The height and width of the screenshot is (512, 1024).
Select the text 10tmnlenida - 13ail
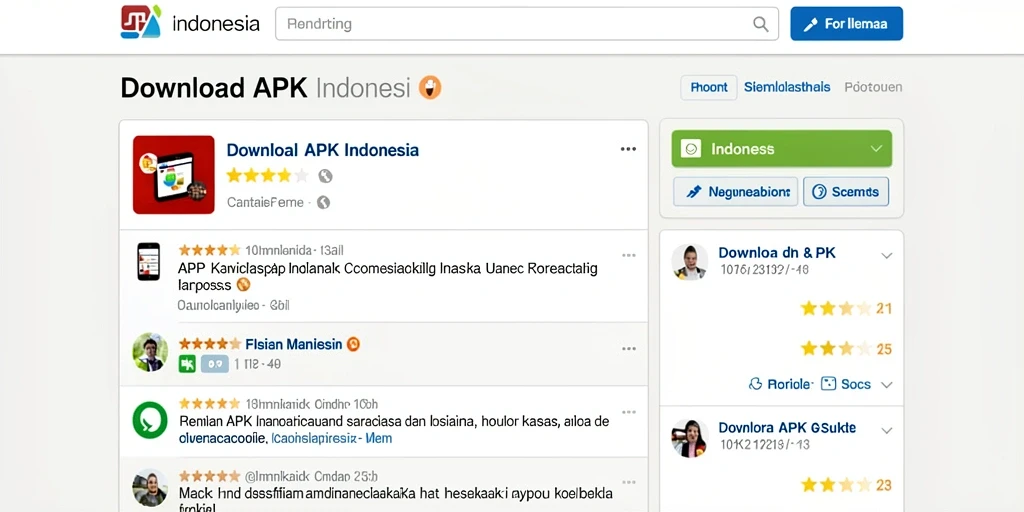(294, 250)
